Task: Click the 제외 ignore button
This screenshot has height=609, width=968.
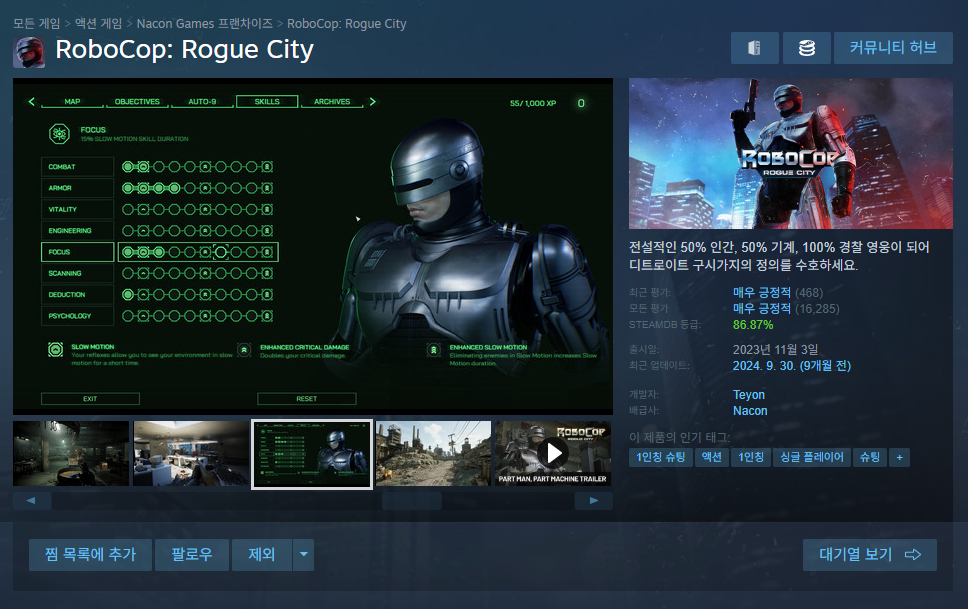Action: point(261,555)
